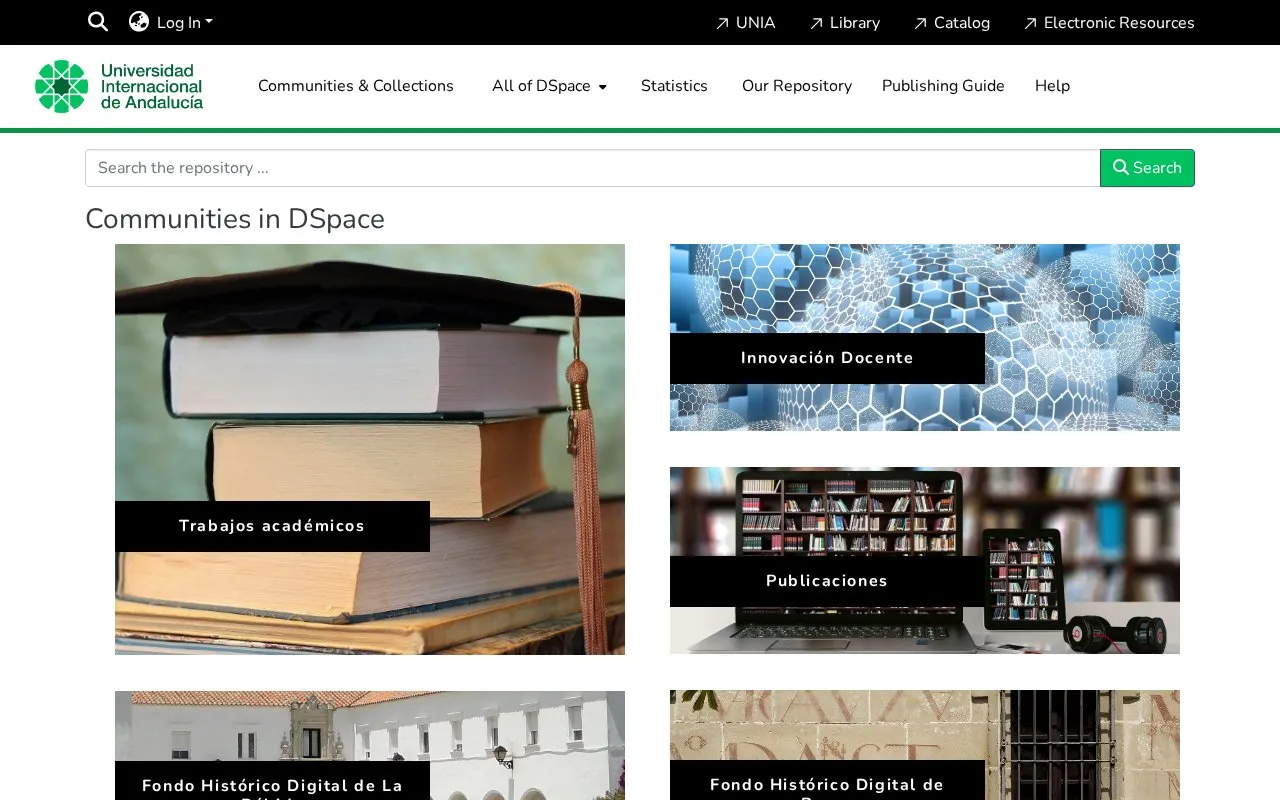Screen dimensions: 1280x800
Task: Expand the All of DSpace menu
Action: [549, 86]
